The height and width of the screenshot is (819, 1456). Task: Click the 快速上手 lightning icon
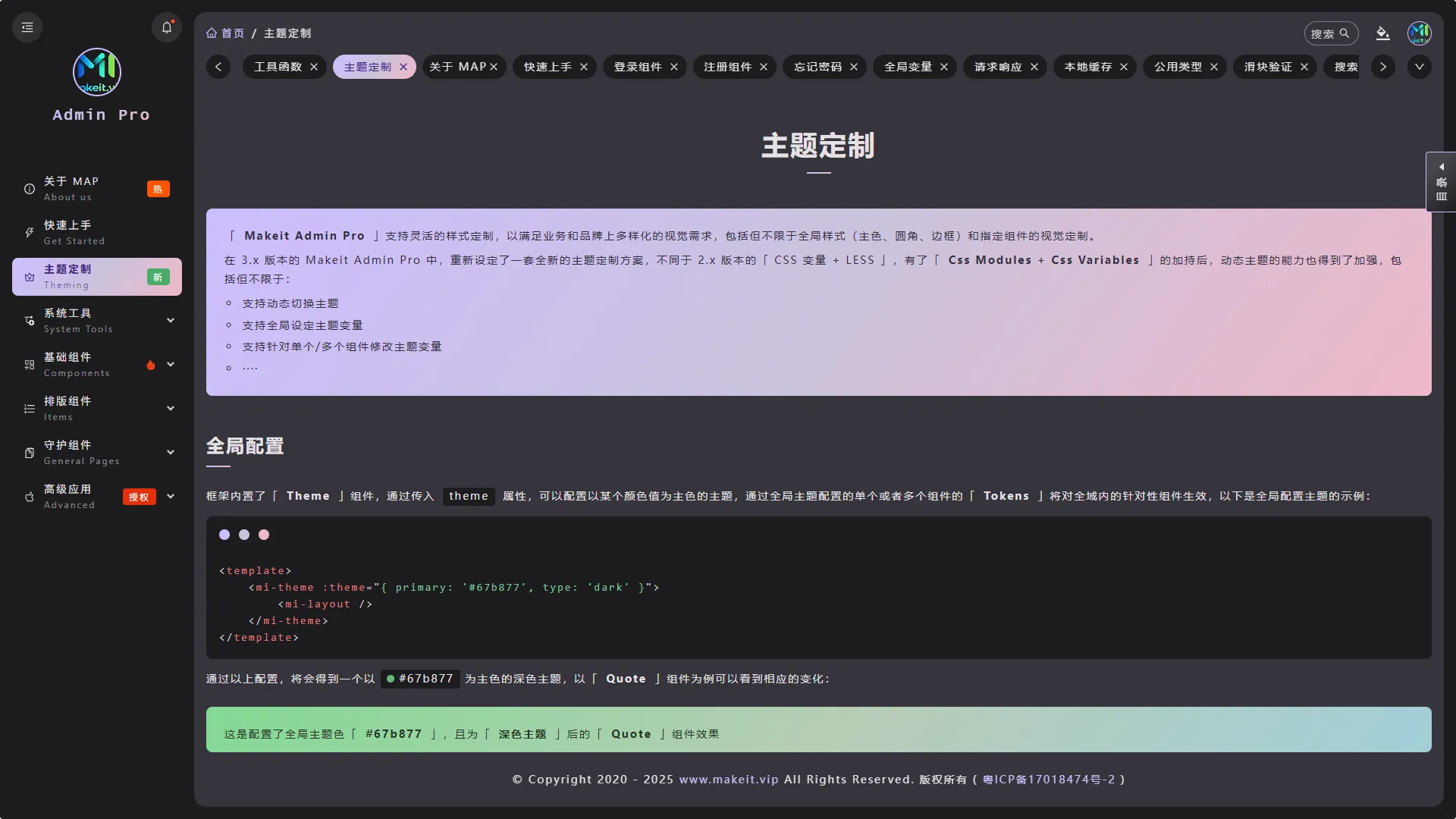30,233
